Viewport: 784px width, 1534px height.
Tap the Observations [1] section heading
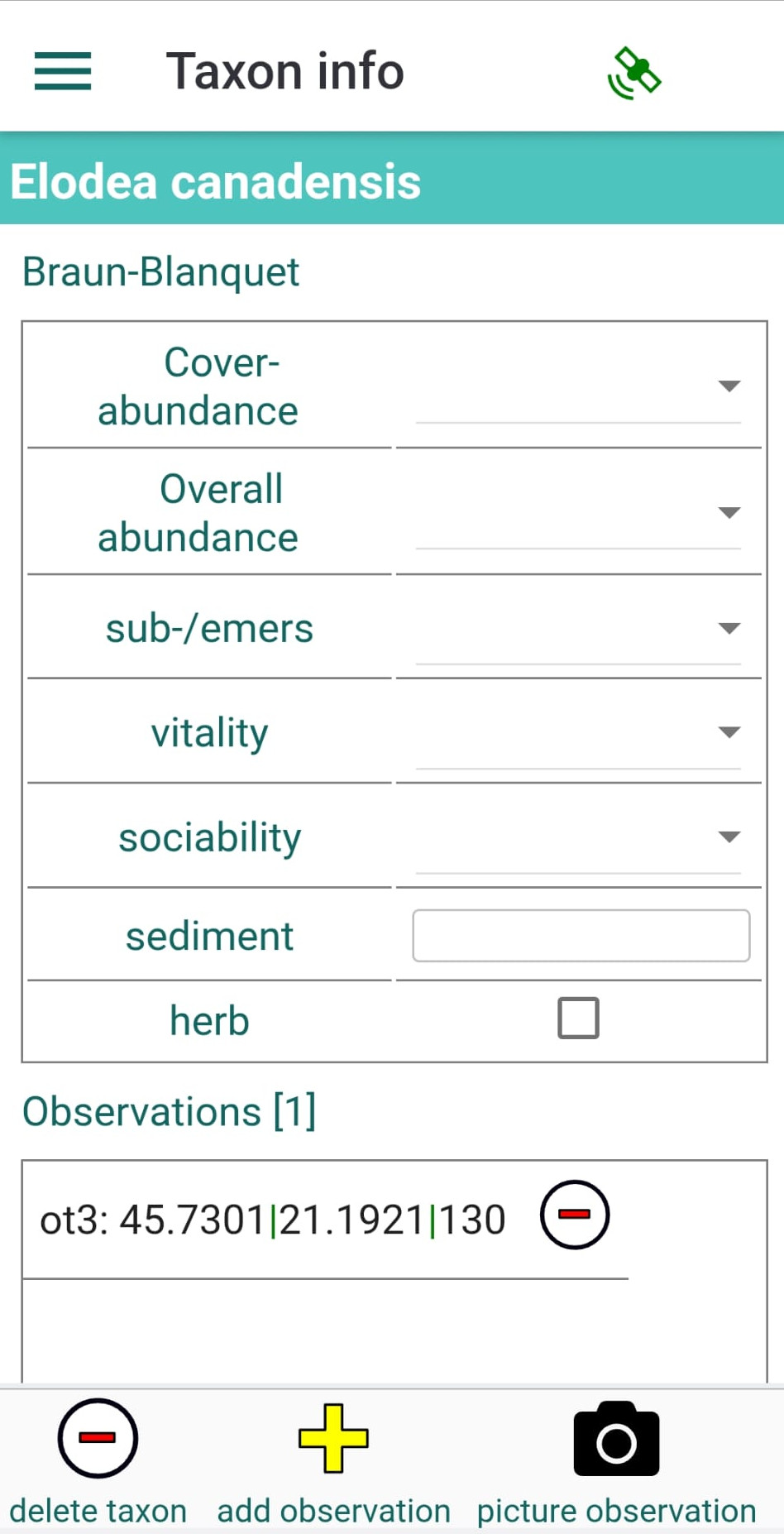coord(169,1111)
